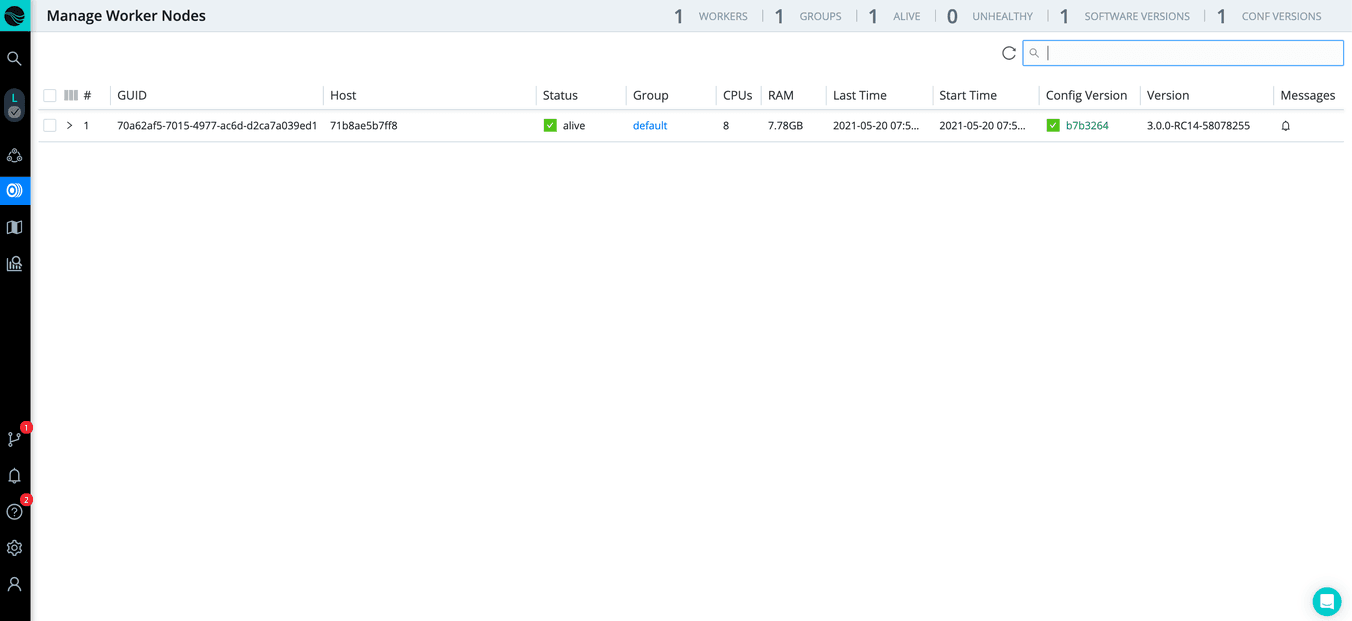
Task: Open the column selector icon in header
Action: [71, 96]
